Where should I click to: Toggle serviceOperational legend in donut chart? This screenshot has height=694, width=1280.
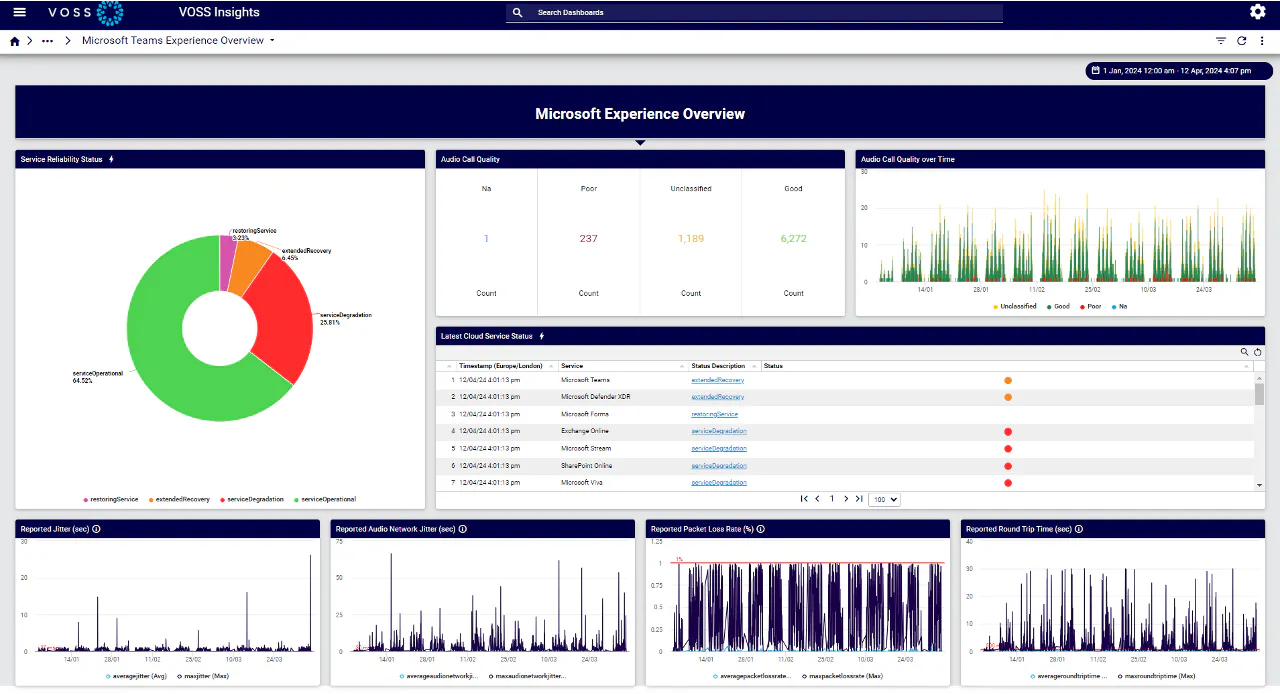click(x=325, y=499)
